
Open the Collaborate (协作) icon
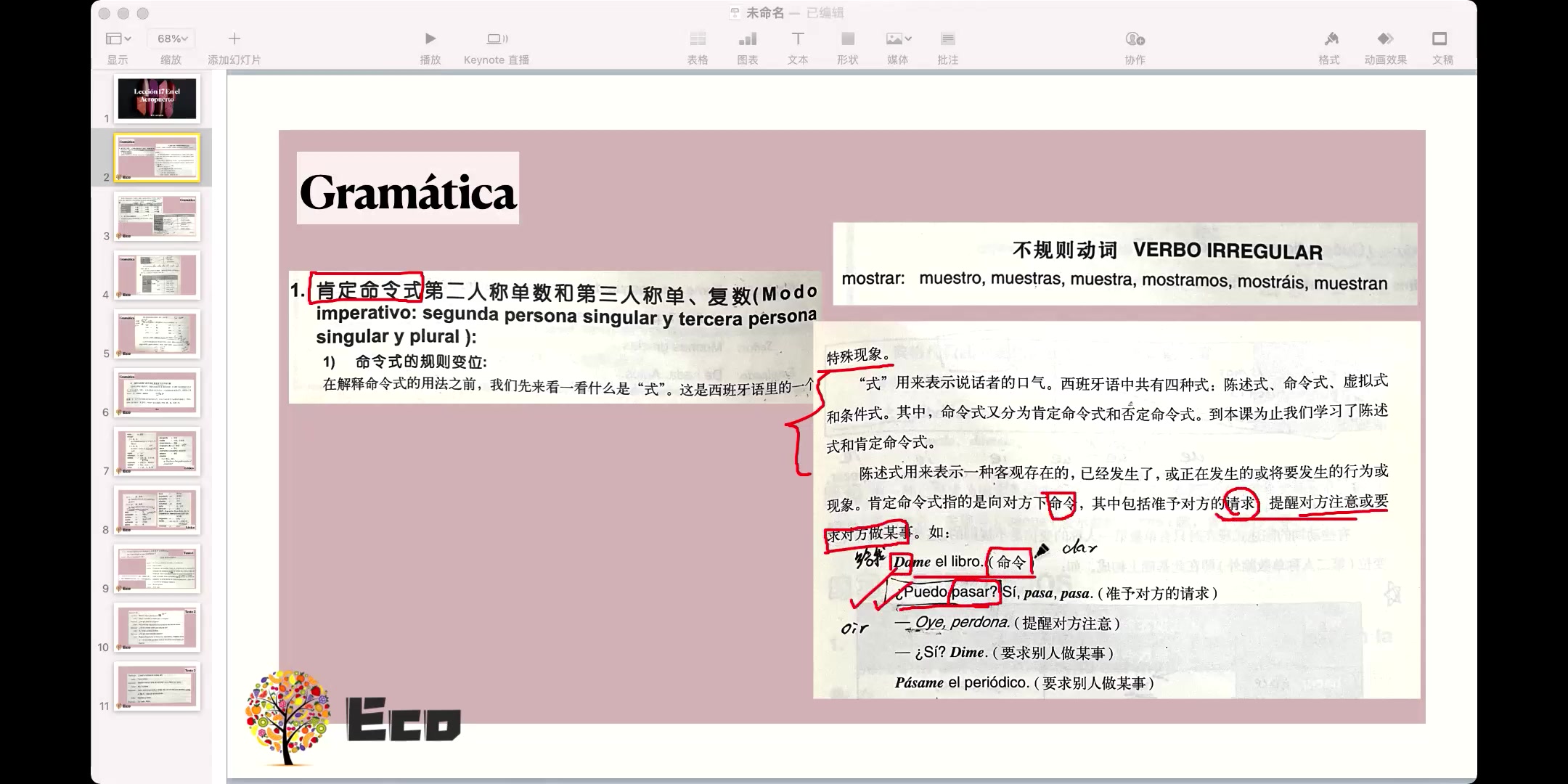tap(1135, 38)
